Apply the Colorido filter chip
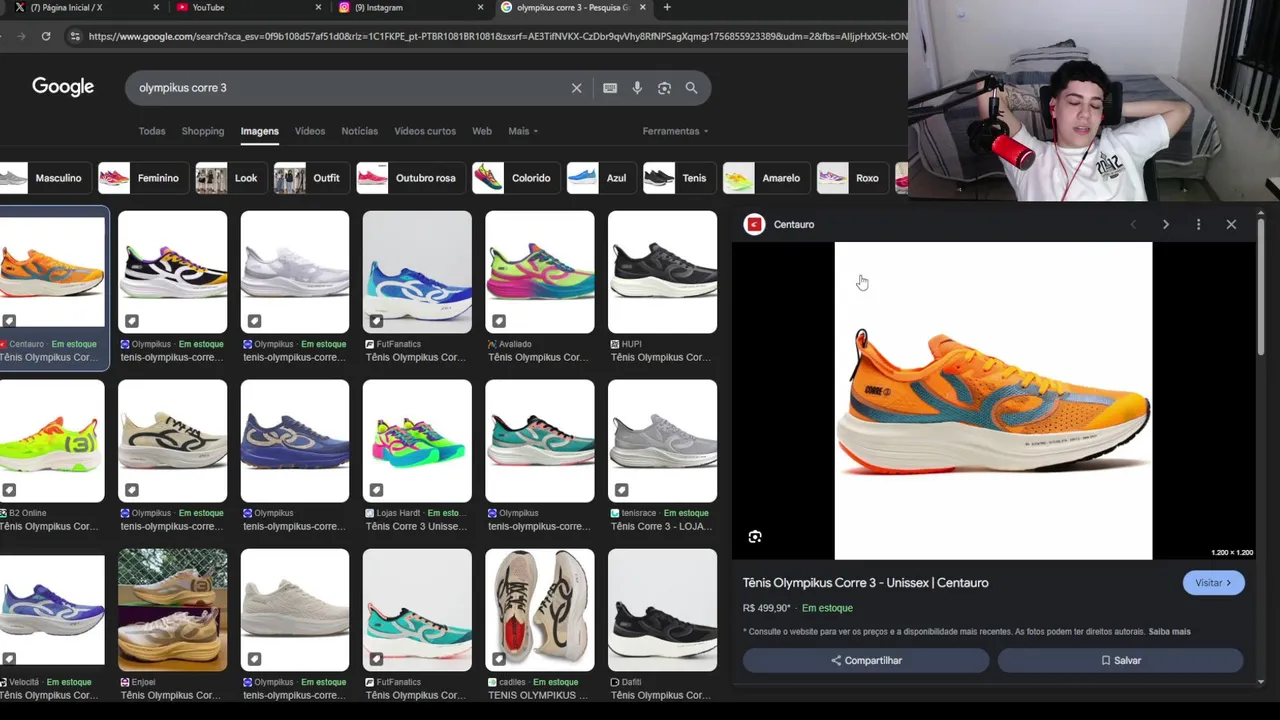Screen dimensions: 1280x720 514,178
